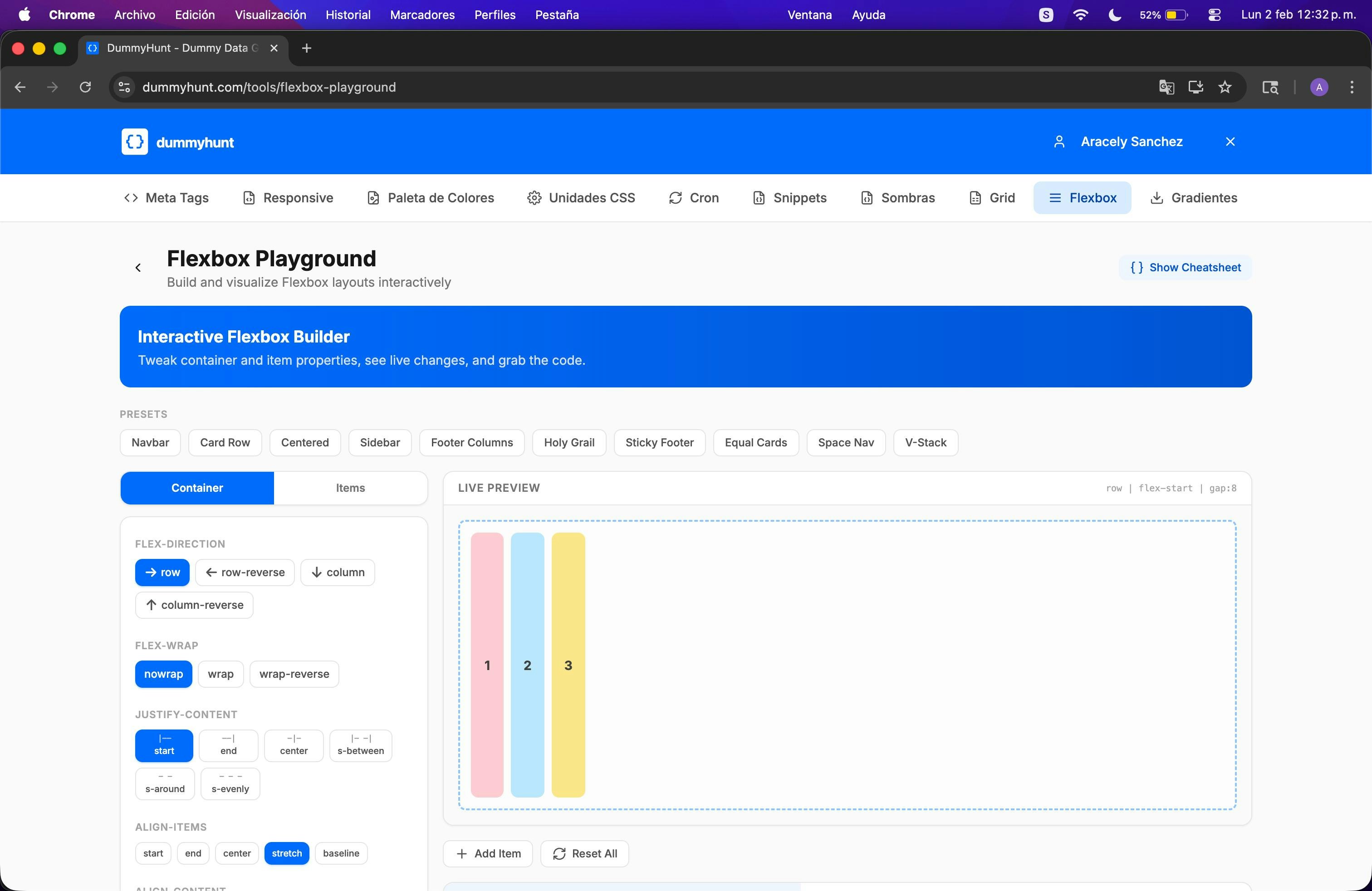
Task: Click the dummyhunt logo icon
Action: tap(134, 142)
